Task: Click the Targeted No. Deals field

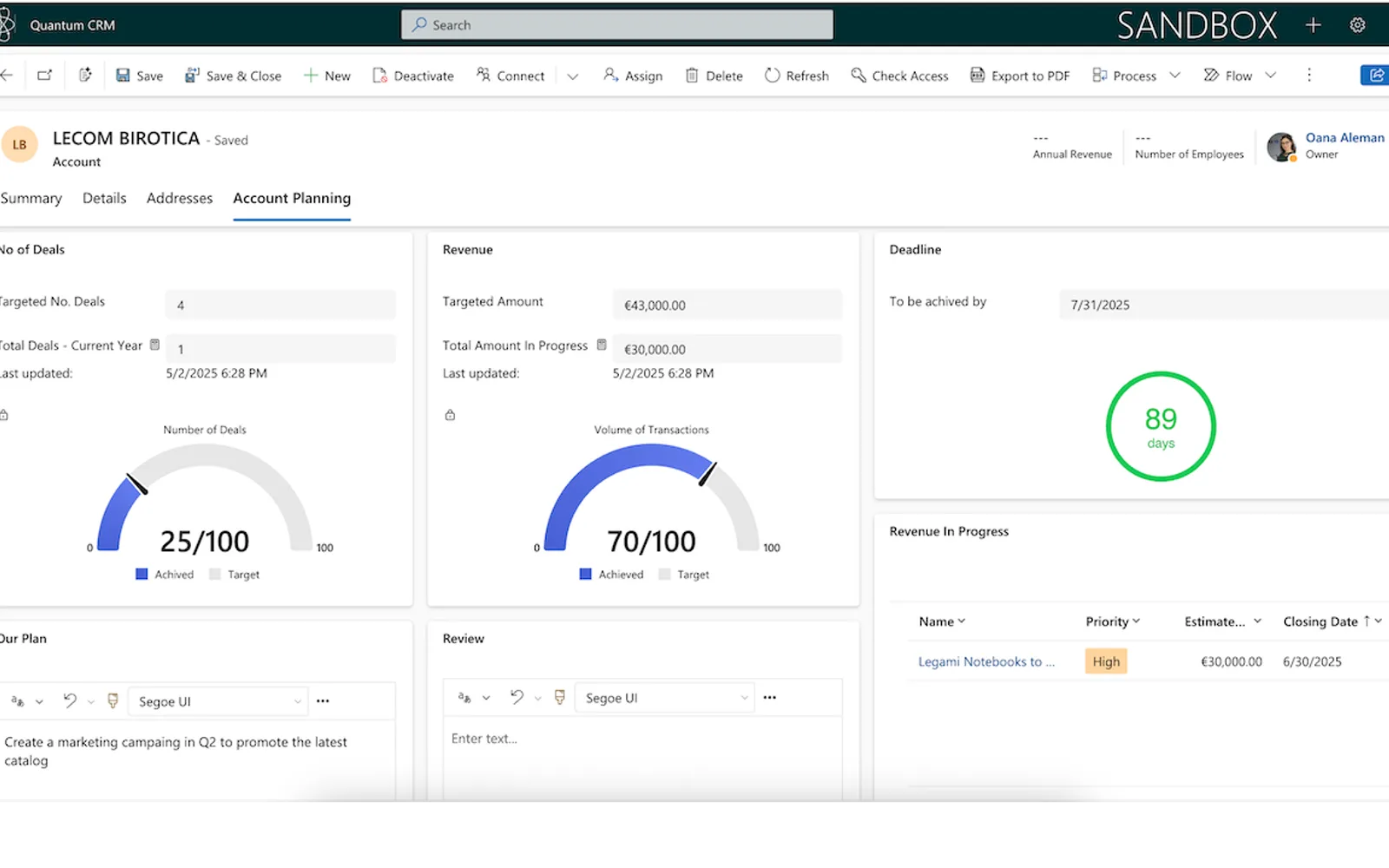Action: click(280, 305)
